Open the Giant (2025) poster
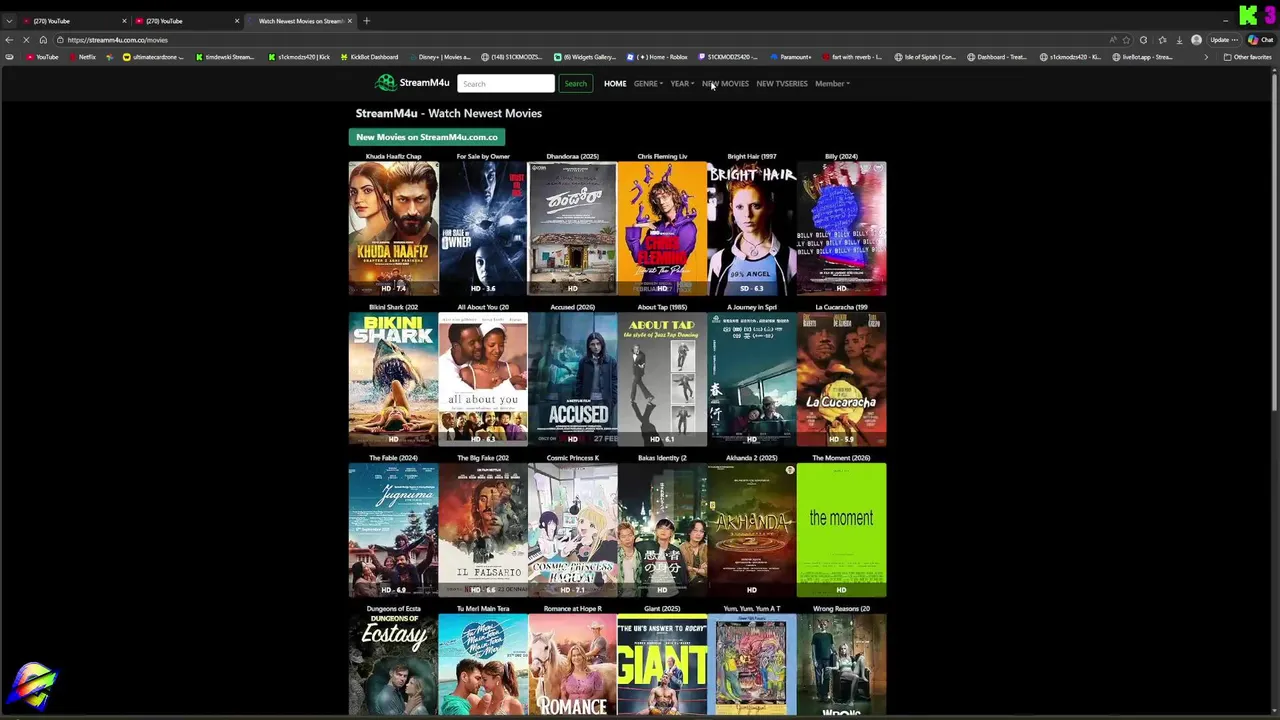 (x=662, y=665)
